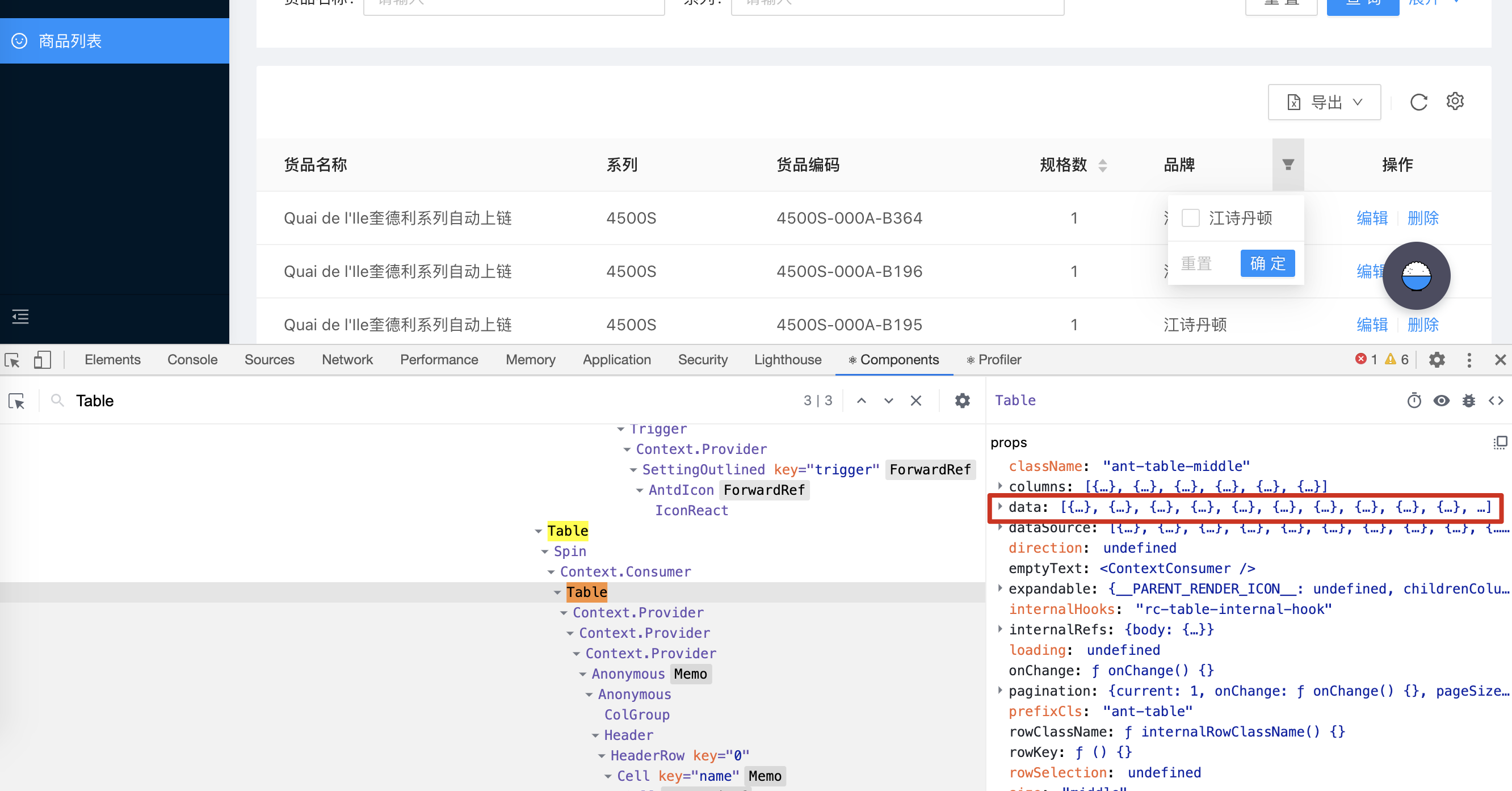Click the stopwatch suspense toggle icon for Table
The width and height of the screenshot is (1512, 791).
click(x=1414, y=400)
